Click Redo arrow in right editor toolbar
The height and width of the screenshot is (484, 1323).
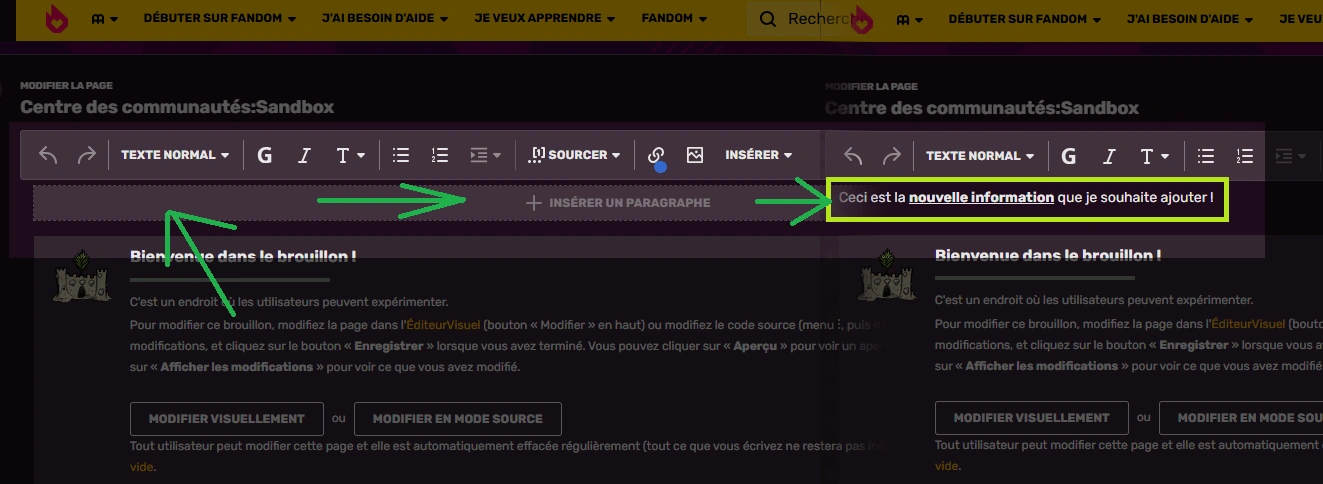coord(892,156)
